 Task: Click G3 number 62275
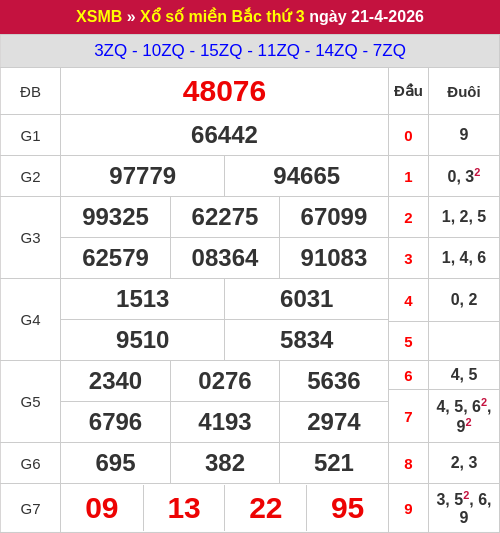225,217
